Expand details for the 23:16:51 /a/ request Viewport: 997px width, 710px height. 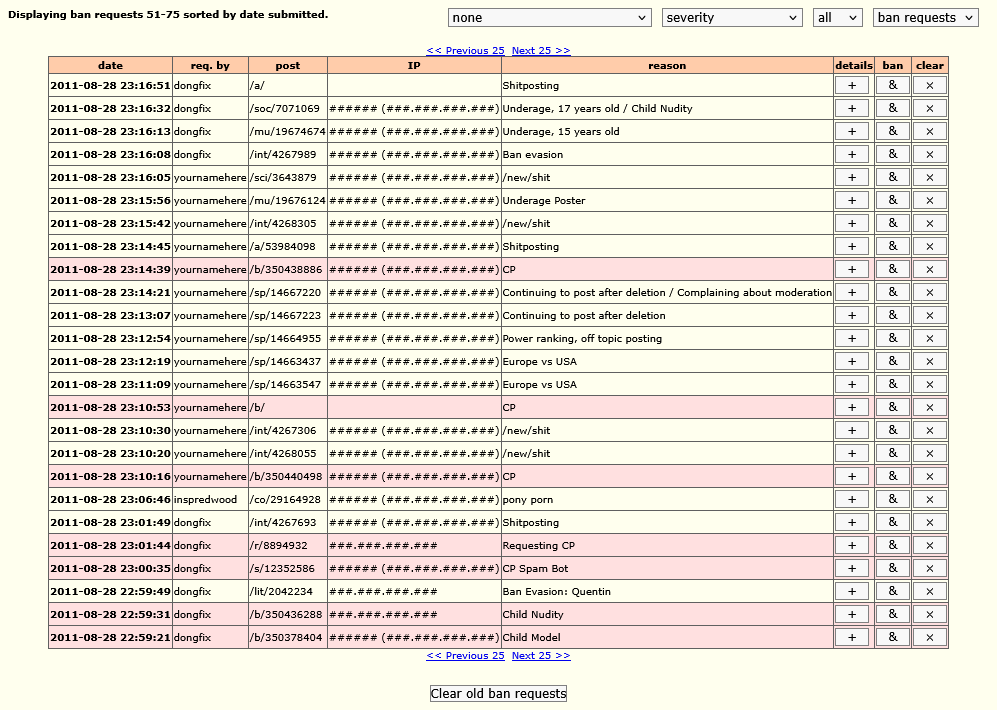click(851, 86)
